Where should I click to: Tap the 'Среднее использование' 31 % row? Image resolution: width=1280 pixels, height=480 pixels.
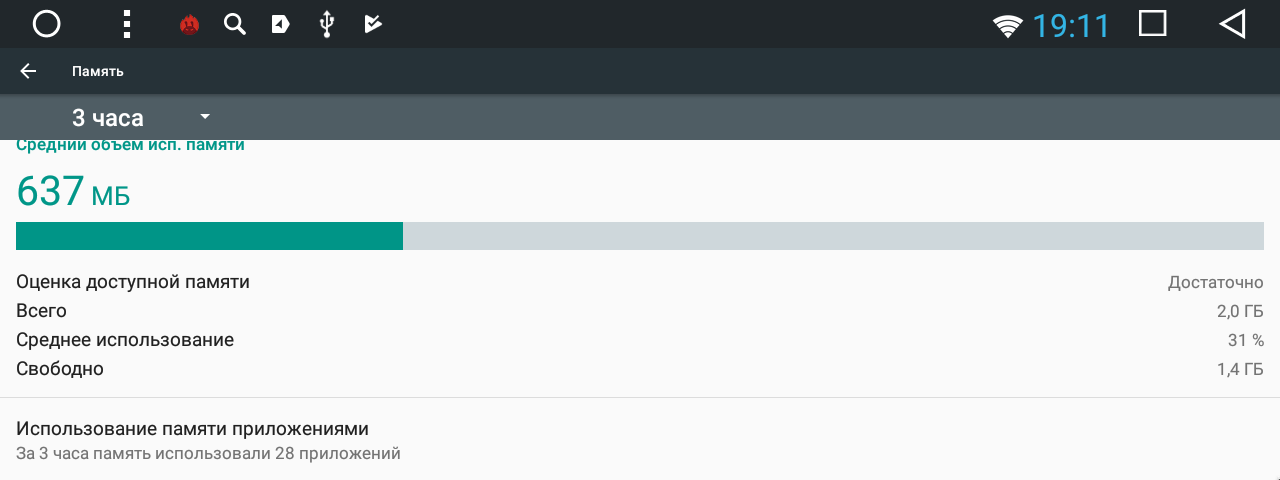pyautogui.click(x=640, y=340)
